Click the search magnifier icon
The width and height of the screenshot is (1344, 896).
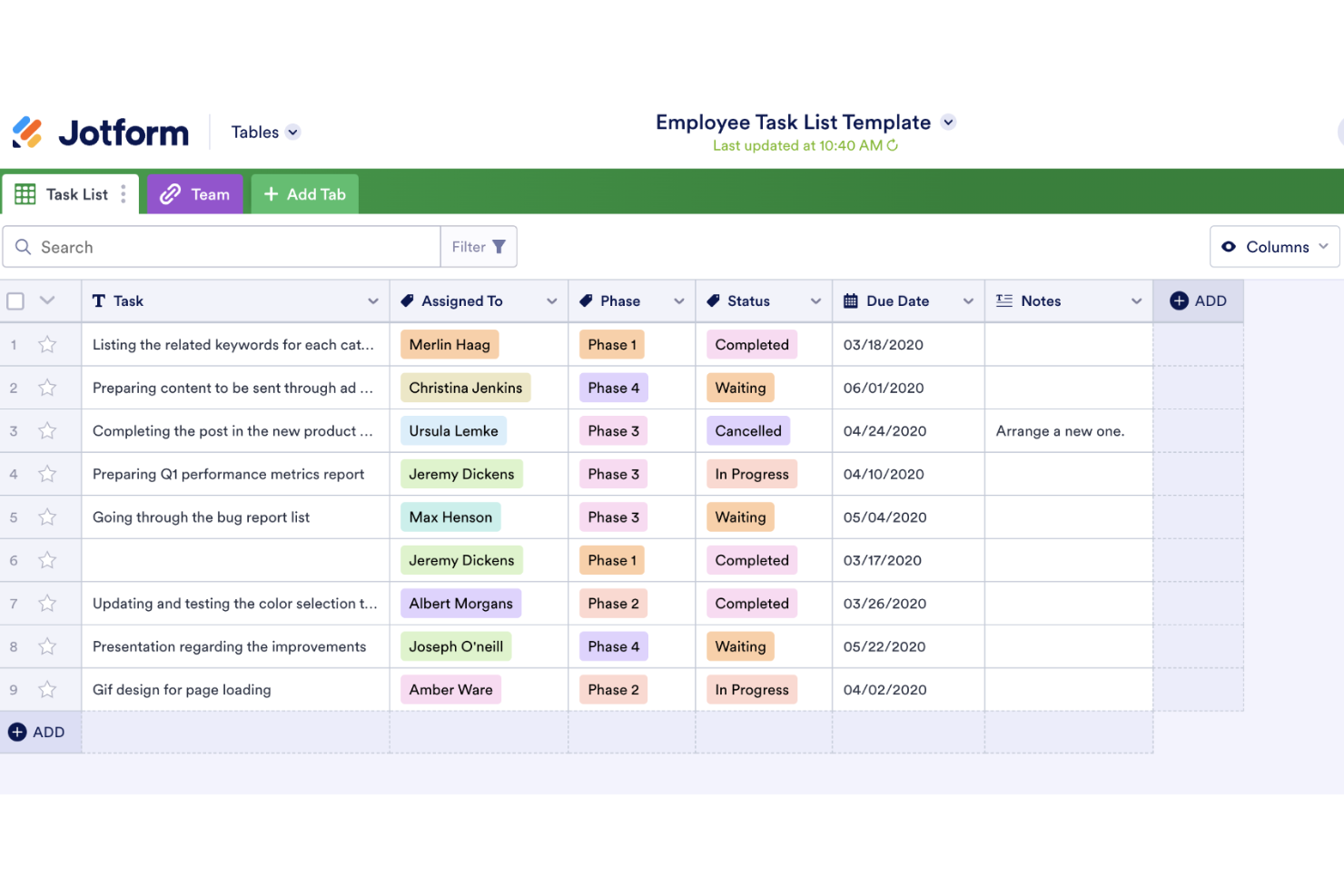(24, 246)
